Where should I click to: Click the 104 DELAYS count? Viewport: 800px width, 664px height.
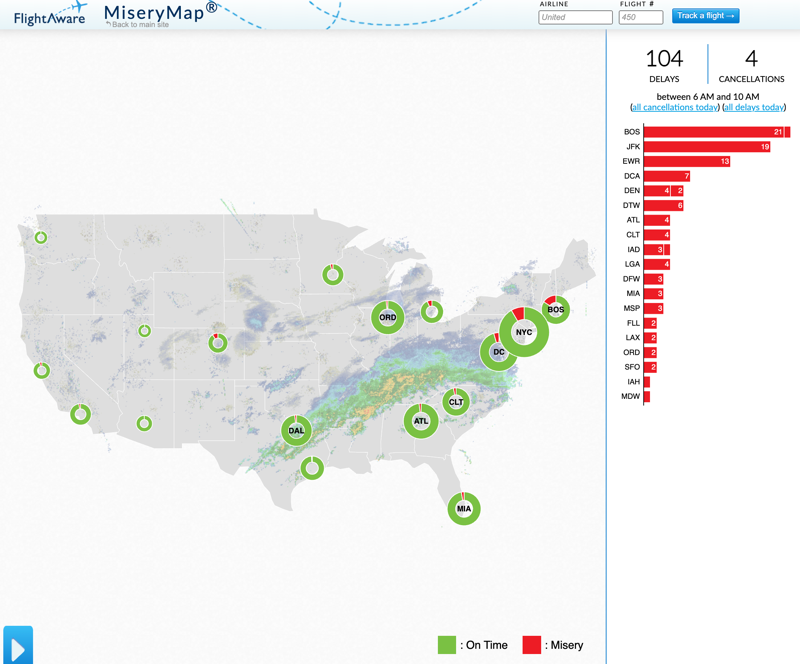[664, 65]
